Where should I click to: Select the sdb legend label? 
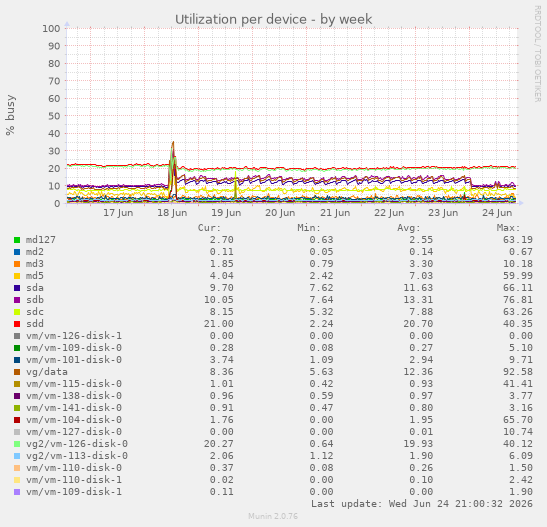(x=35, y=300)
